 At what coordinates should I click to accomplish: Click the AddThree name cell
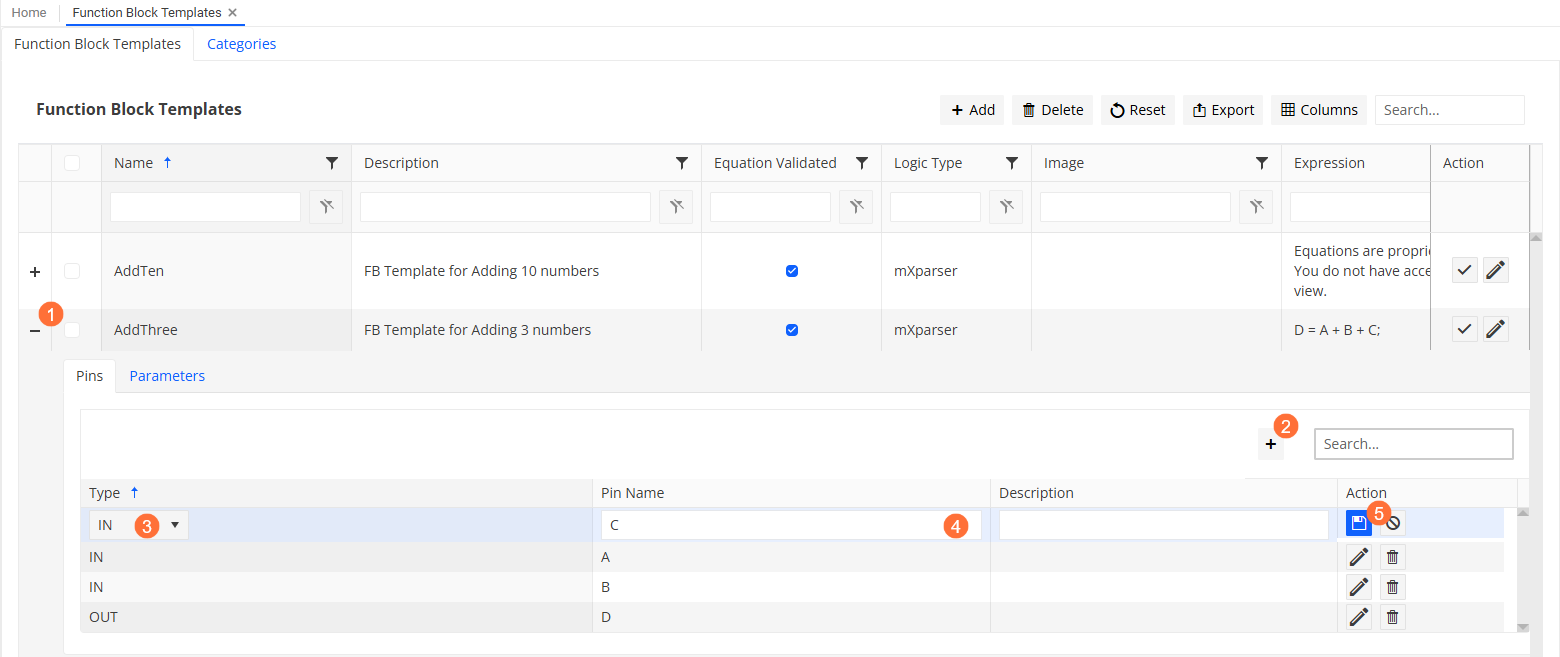pyautogui.click(x=226, y=330)
